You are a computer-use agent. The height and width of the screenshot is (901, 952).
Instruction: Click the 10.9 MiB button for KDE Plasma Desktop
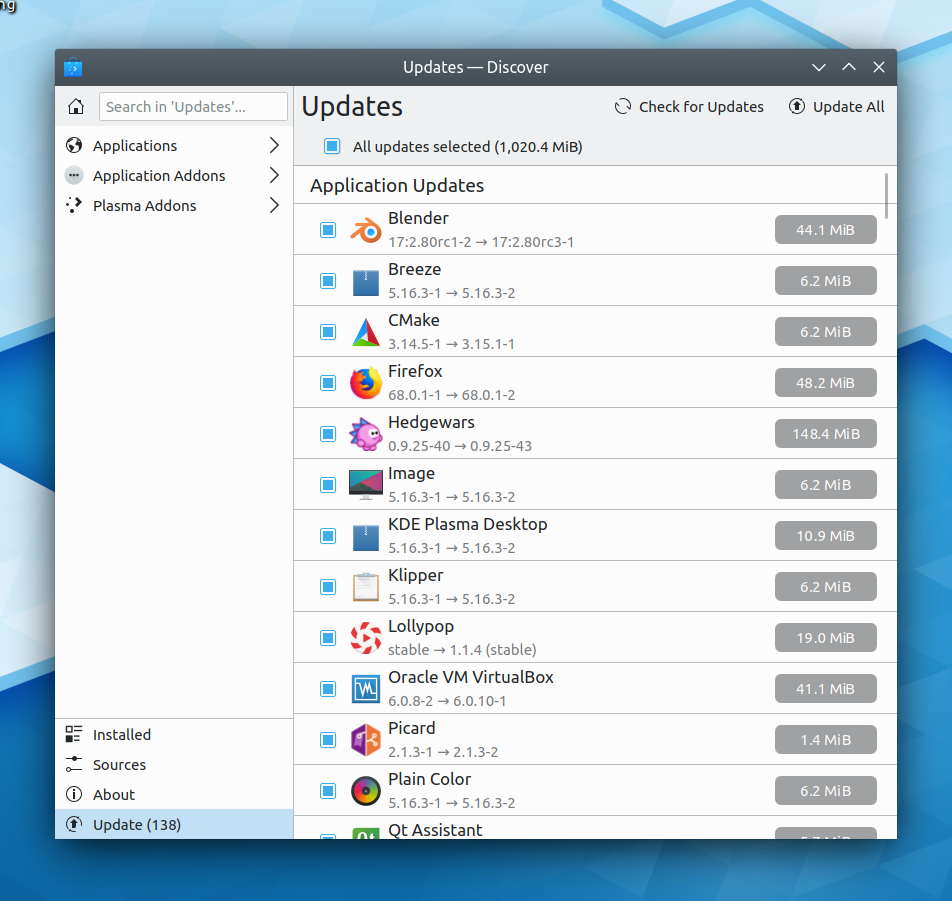[x=825, y=536]
